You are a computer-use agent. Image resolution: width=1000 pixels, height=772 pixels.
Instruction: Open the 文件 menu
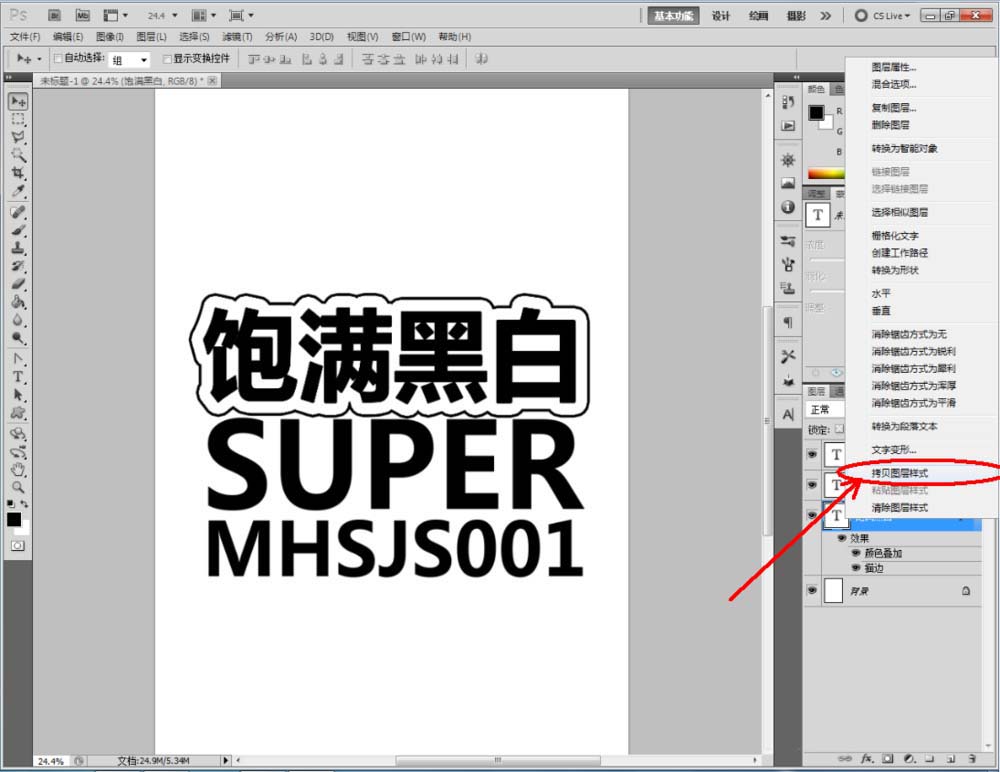point(22,36)
